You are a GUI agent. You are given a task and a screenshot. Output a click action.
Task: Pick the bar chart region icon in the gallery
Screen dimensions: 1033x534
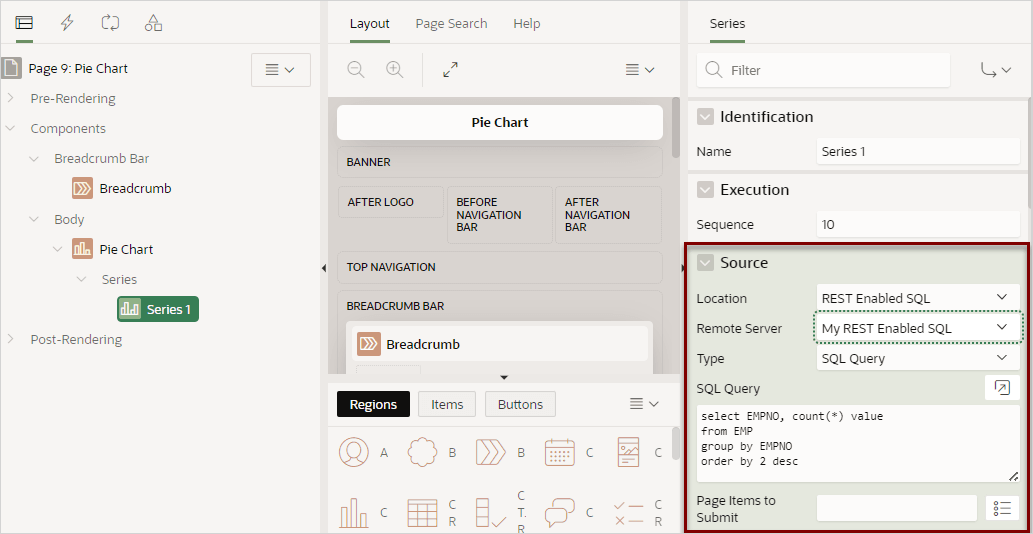(354, 513)
